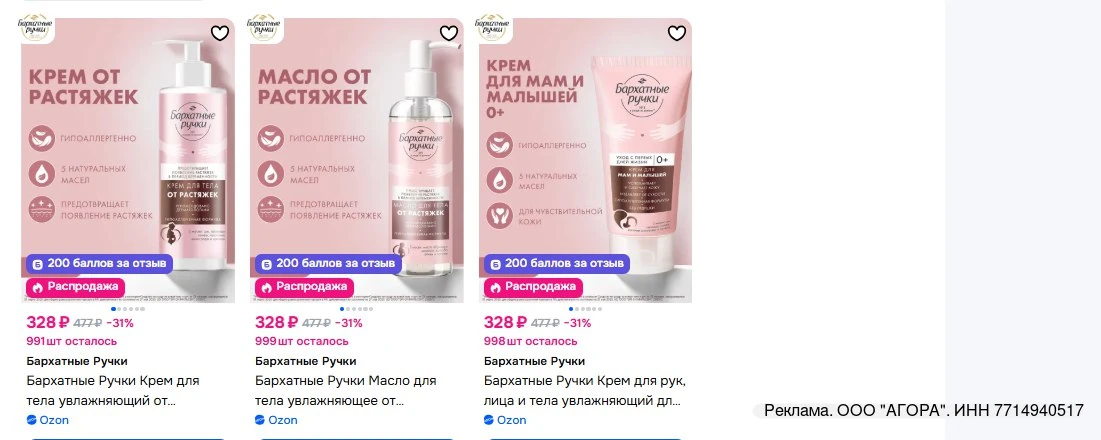Image resolution: width=1101 pixels, height=440 pixels.
Task: Click Бархатные Ручки logo on oil card
Action: point(262,28)
